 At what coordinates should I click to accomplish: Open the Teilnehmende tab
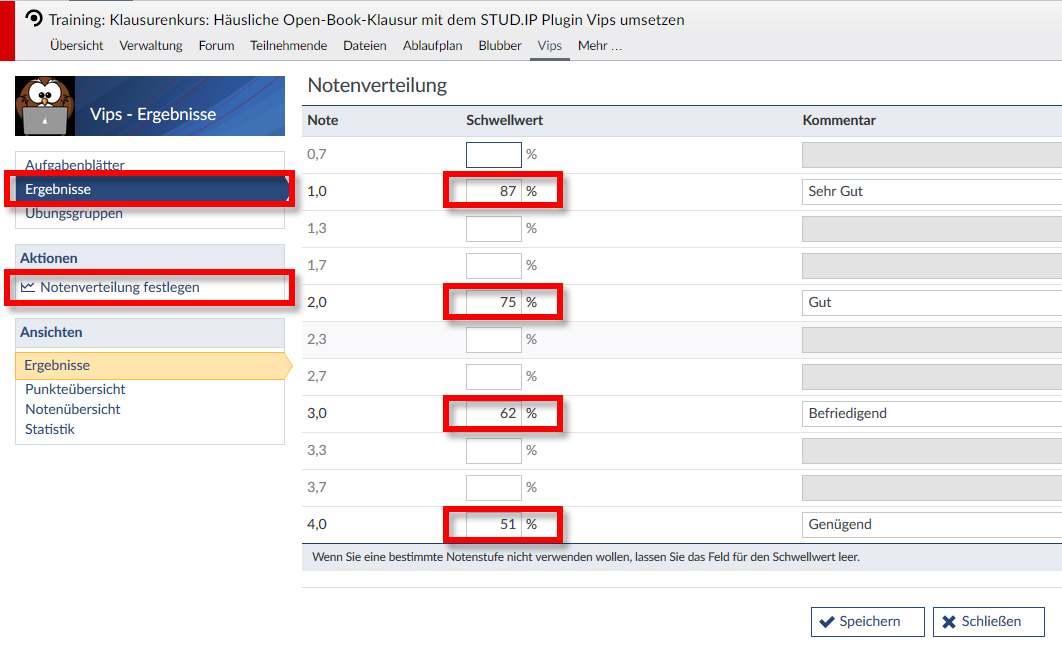pos(289,45)
